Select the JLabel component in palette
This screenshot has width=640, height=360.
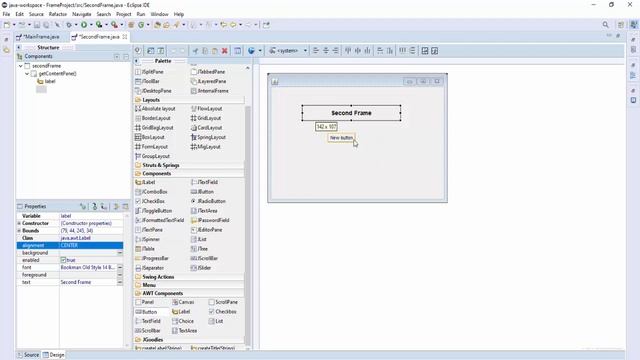click(145, 182)
